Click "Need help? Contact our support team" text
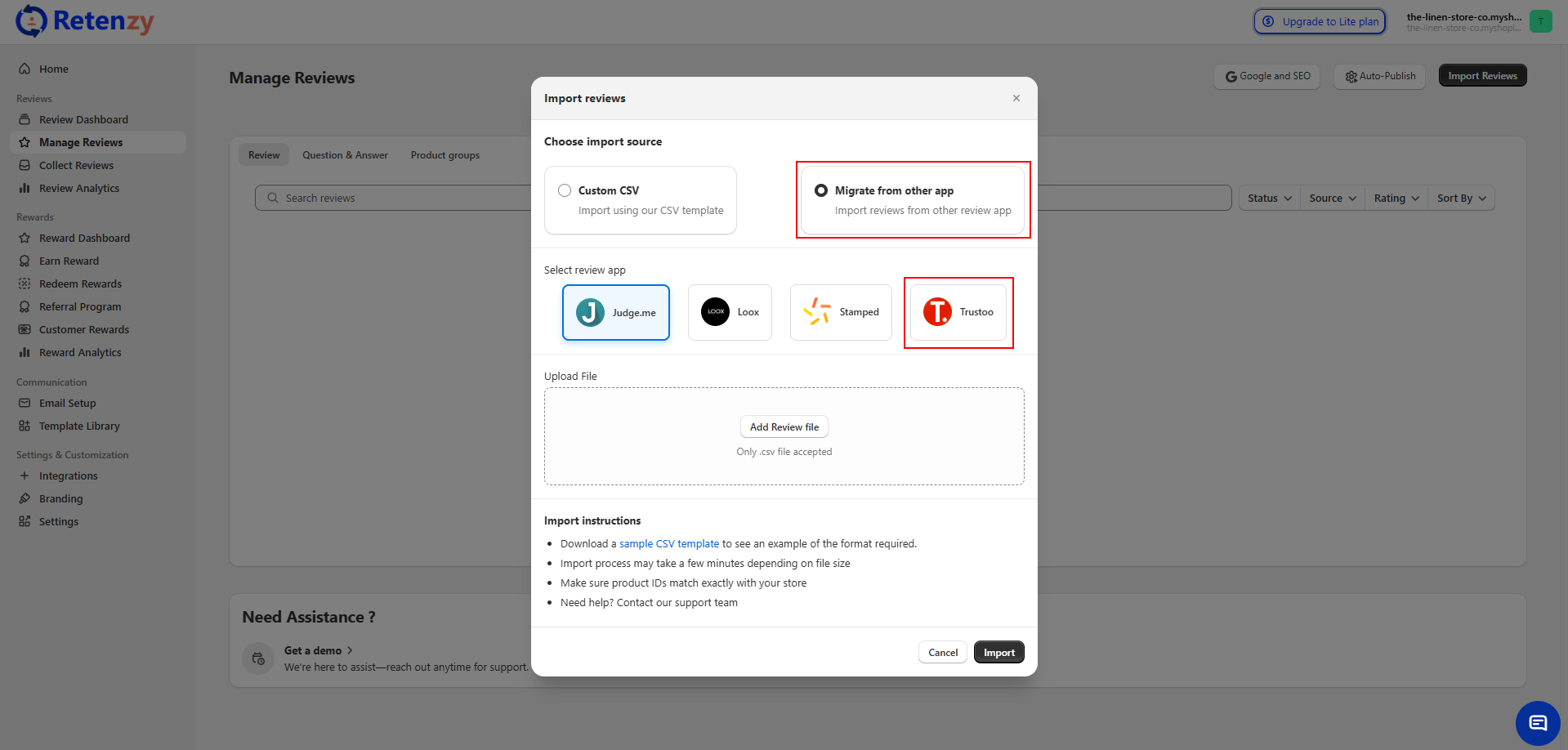The width and height of the screenshot is (1568, 750). coord(649,603)
